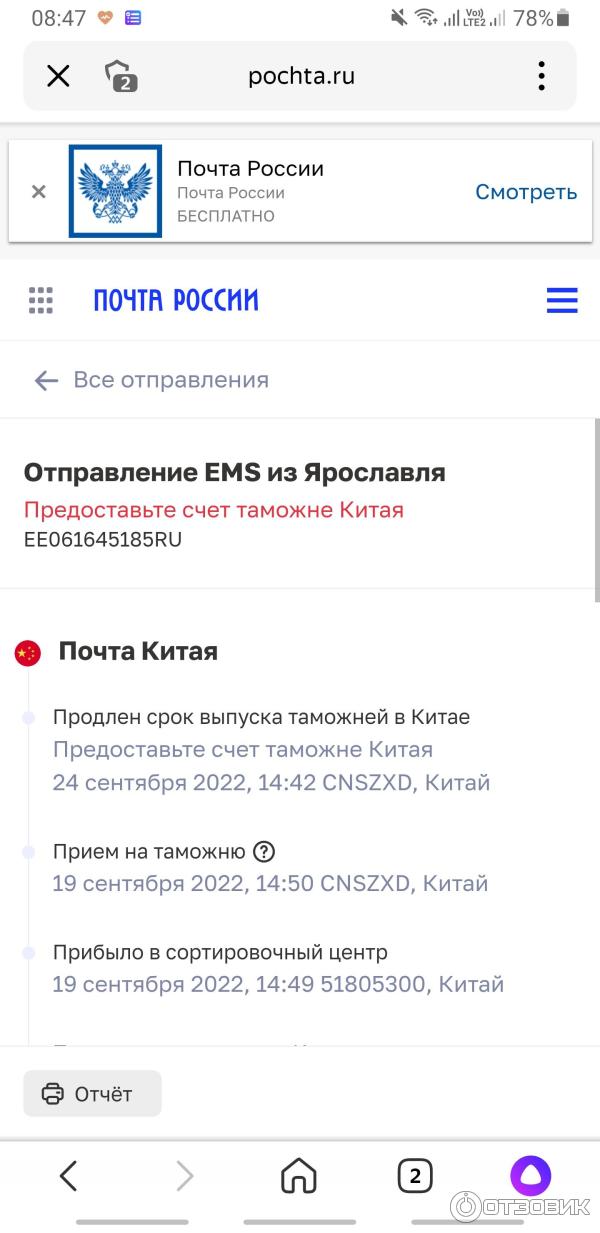600x1233 pixels.
Task: Open the browser three-dot menu
Action: click(541, 76)
